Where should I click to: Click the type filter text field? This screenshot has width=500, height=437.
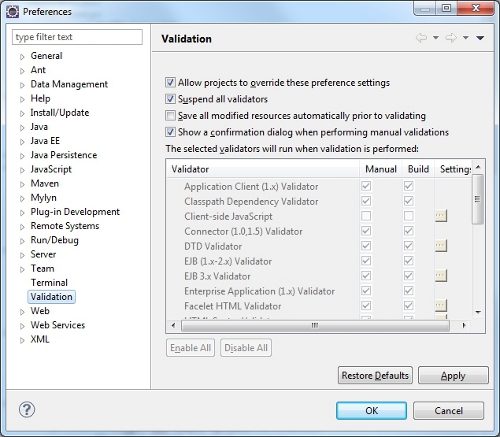77,37
